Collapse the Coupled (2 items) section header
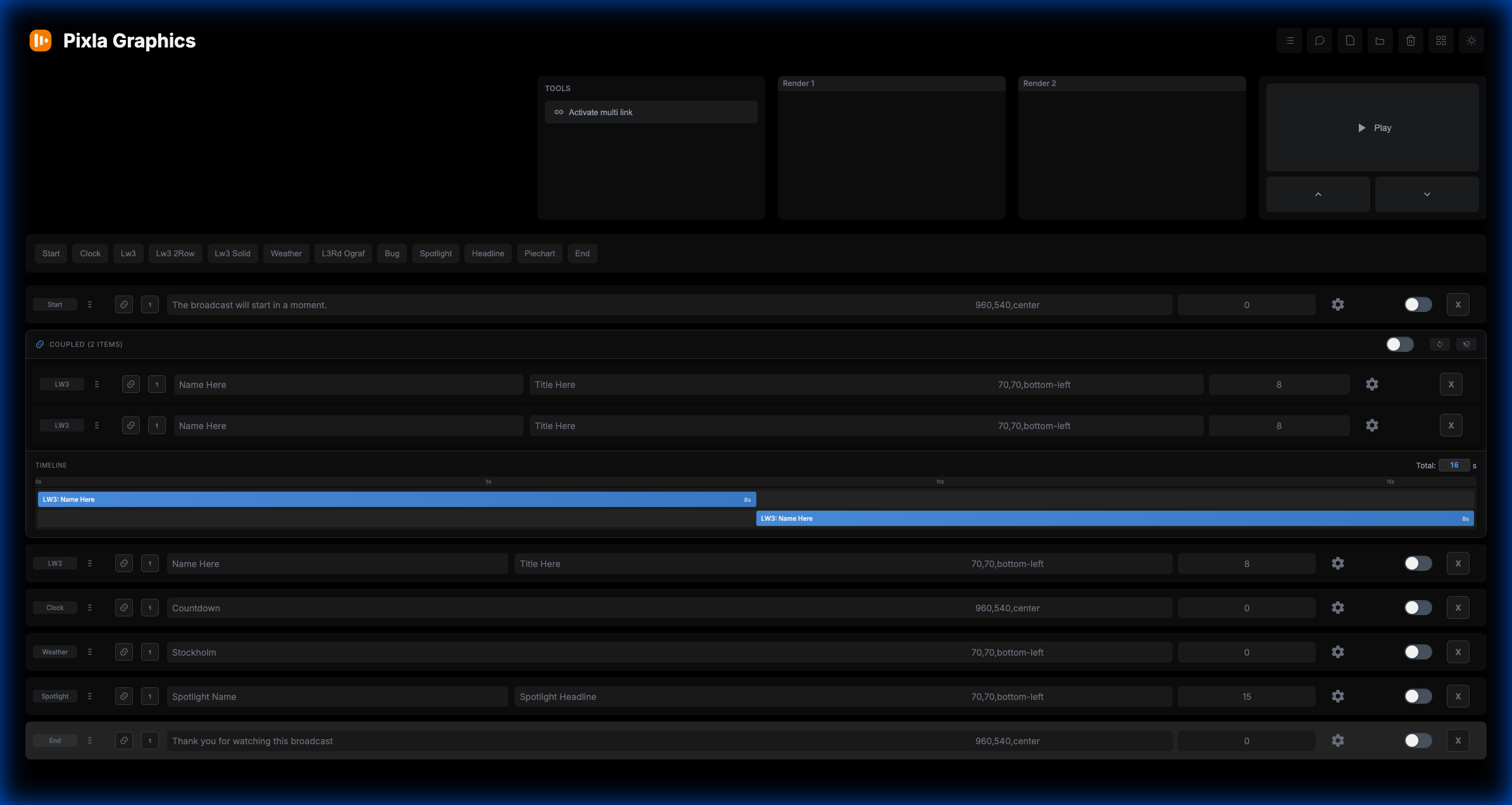The image size is (1512, 805). click(x=85, y=344)
